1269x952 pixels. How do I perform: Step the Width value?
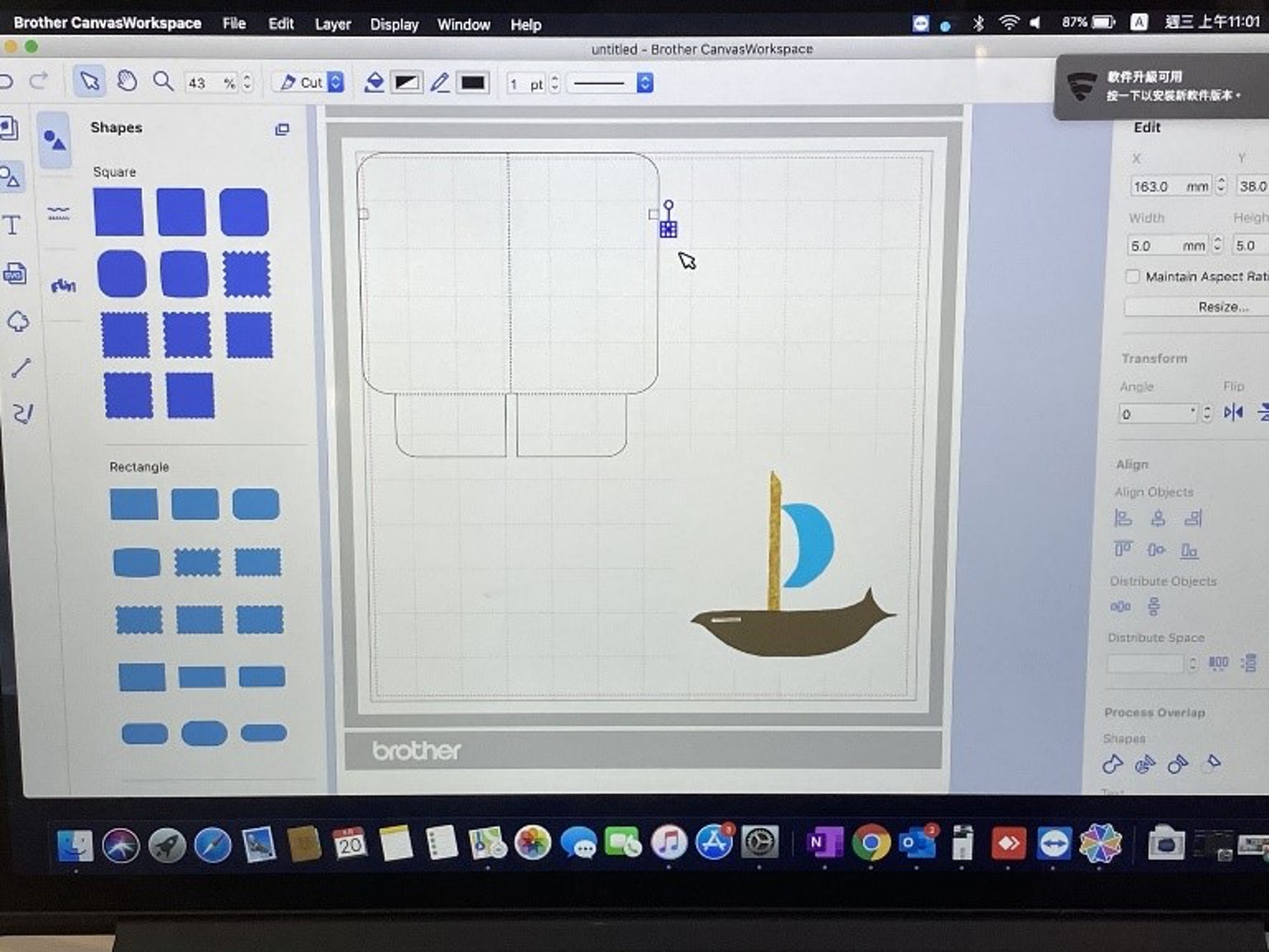1217,245
